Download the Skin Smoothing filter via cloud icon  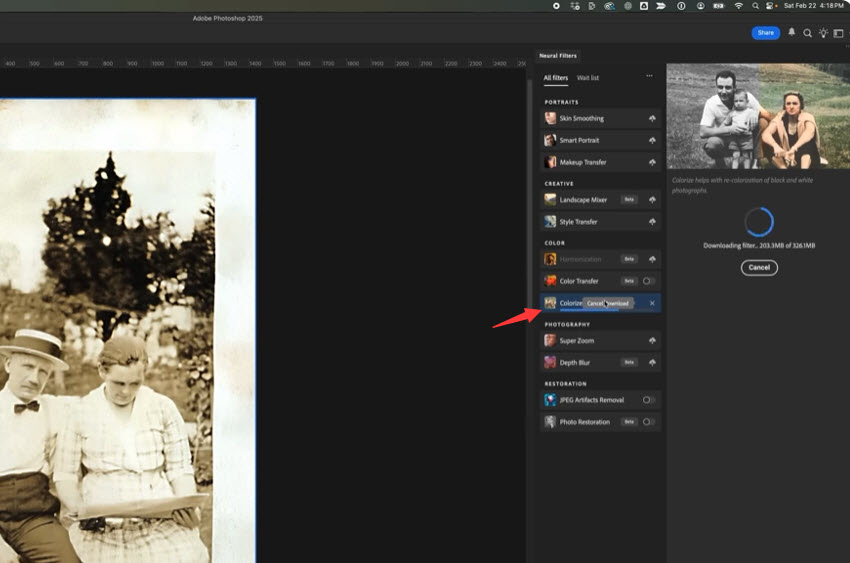pyautogui.click(x=652, y=118)
